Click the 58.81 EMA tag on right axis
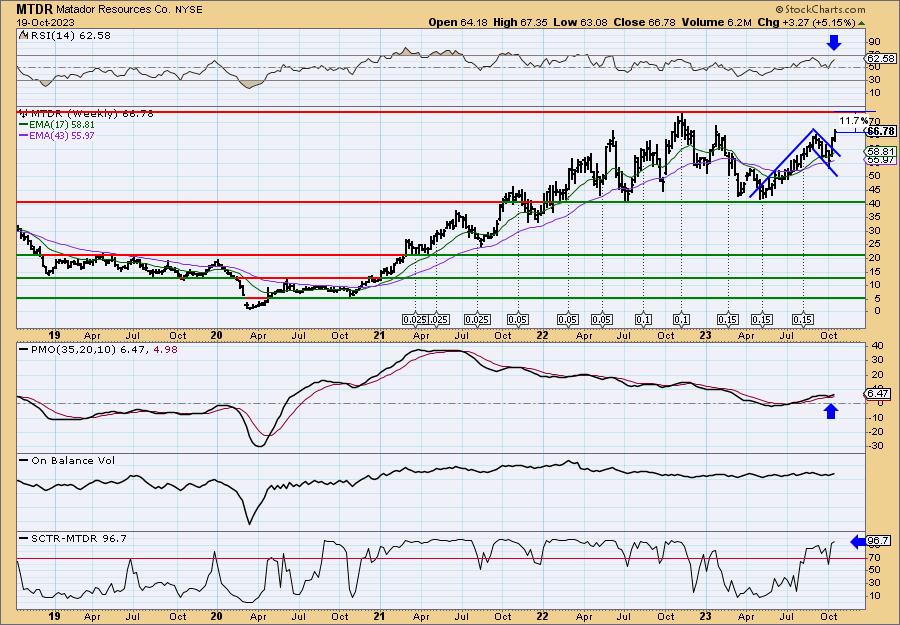The height and width of the screenshot is (625, 900). coord(882,151)
